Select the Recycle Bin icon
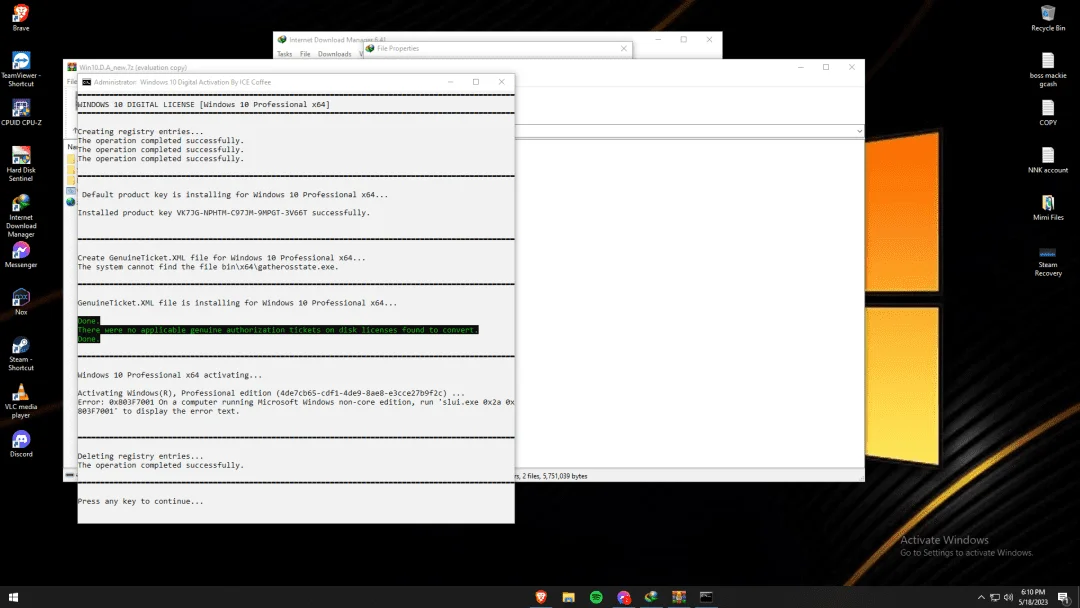This screenshot has width=1080, height=608. (x=1048, y=19)
